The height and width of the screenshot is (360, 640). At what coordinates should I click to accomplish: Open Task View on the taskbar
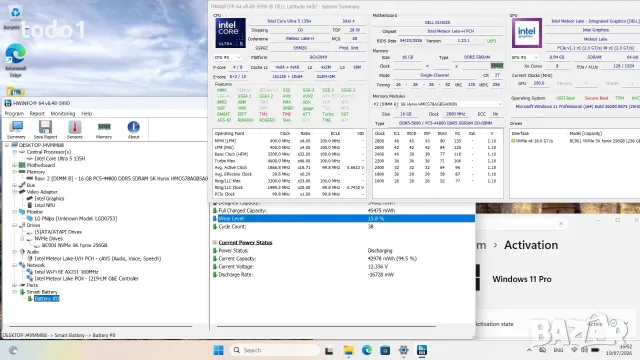(x=329, y=350)
